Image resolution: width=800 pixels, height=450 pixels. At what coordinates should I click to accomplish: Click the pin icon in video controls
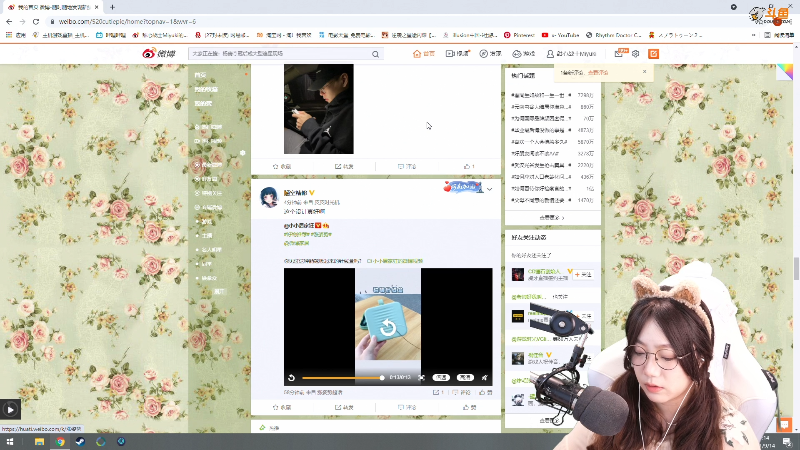pyautogui.click(x=485, y=378)
